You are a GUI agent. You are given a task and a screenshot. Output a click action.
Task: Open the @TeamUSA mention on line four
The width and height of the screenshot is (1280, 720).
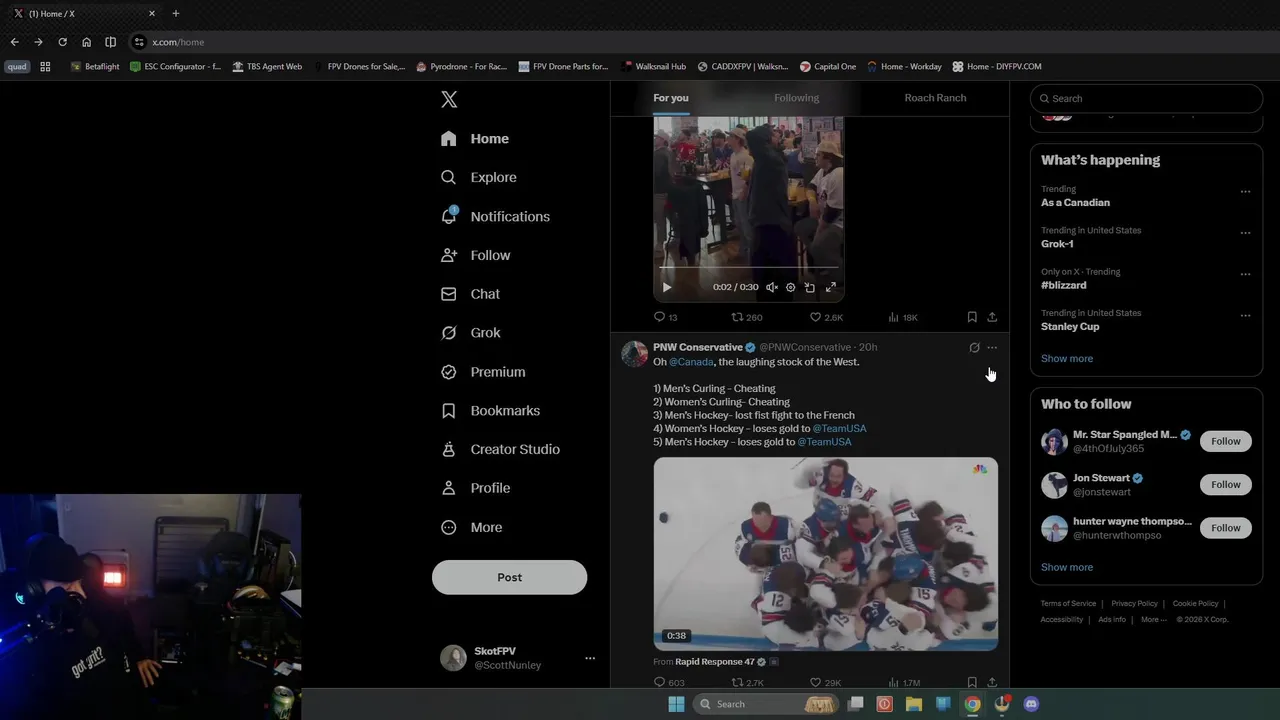(839, 429)
